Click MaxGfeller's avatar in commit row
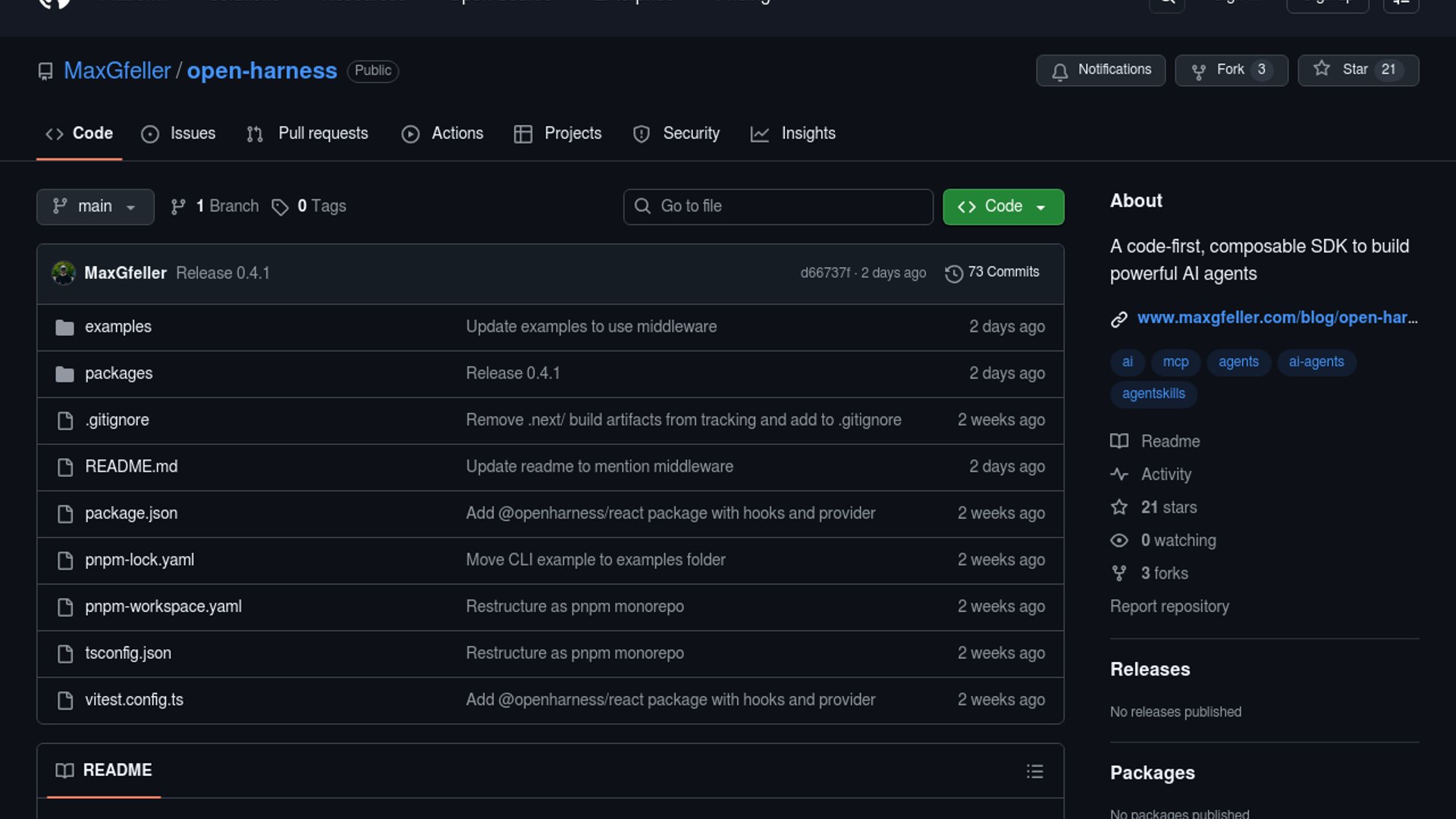1456x819 pixels. (x=64, y=273)
